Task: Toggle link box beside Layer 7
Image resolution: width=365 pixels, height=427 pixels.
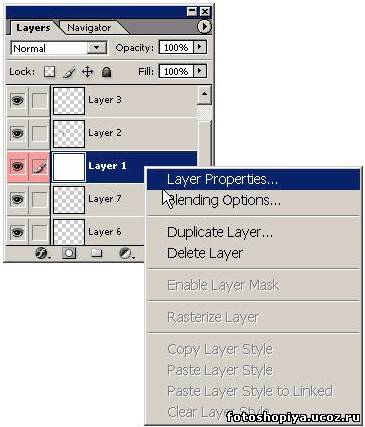Action: 39,200
